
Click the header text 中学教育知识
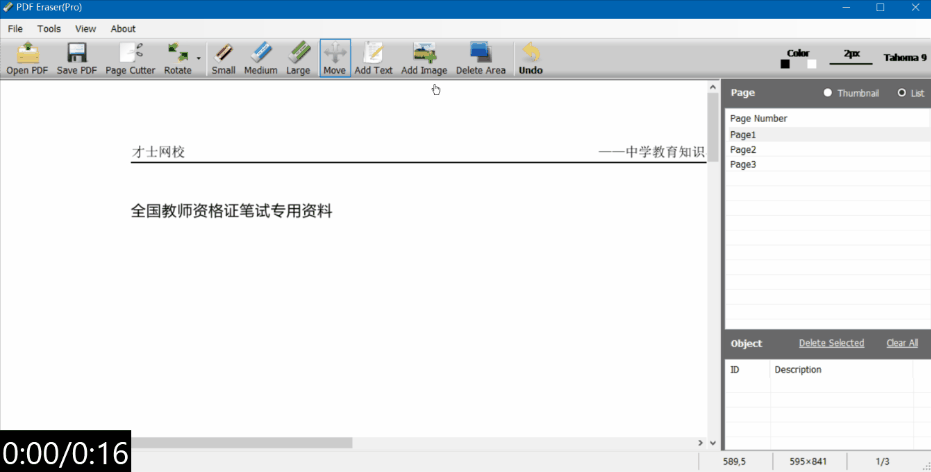(x=665, y=152)
